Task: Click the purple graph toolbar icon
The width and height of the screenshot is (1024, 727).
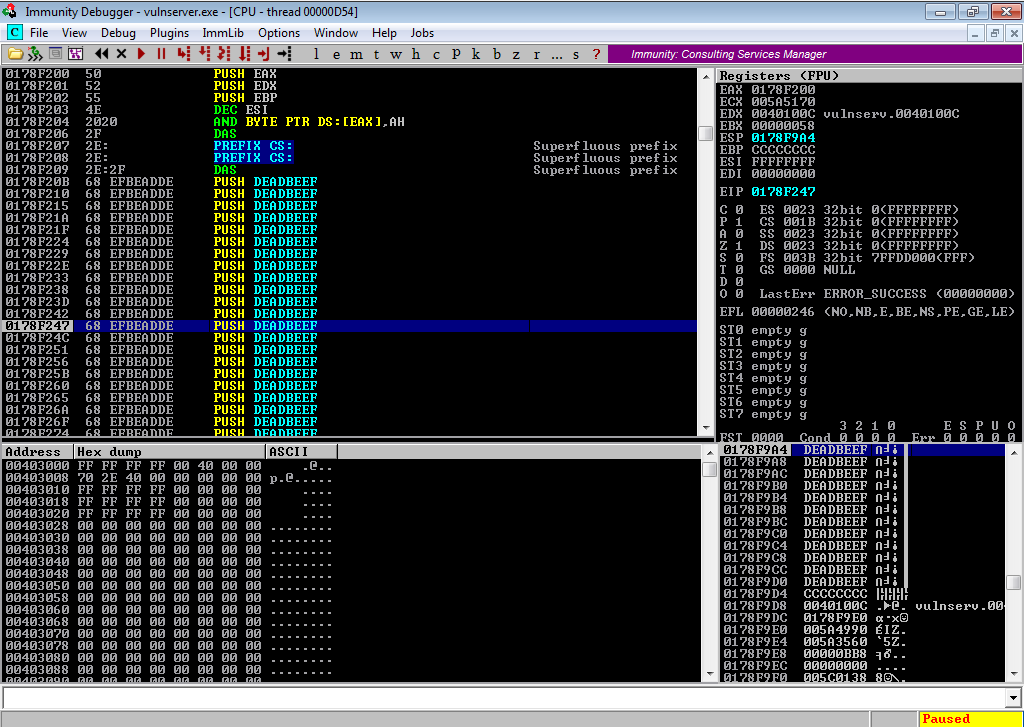Action: point(75,54)
